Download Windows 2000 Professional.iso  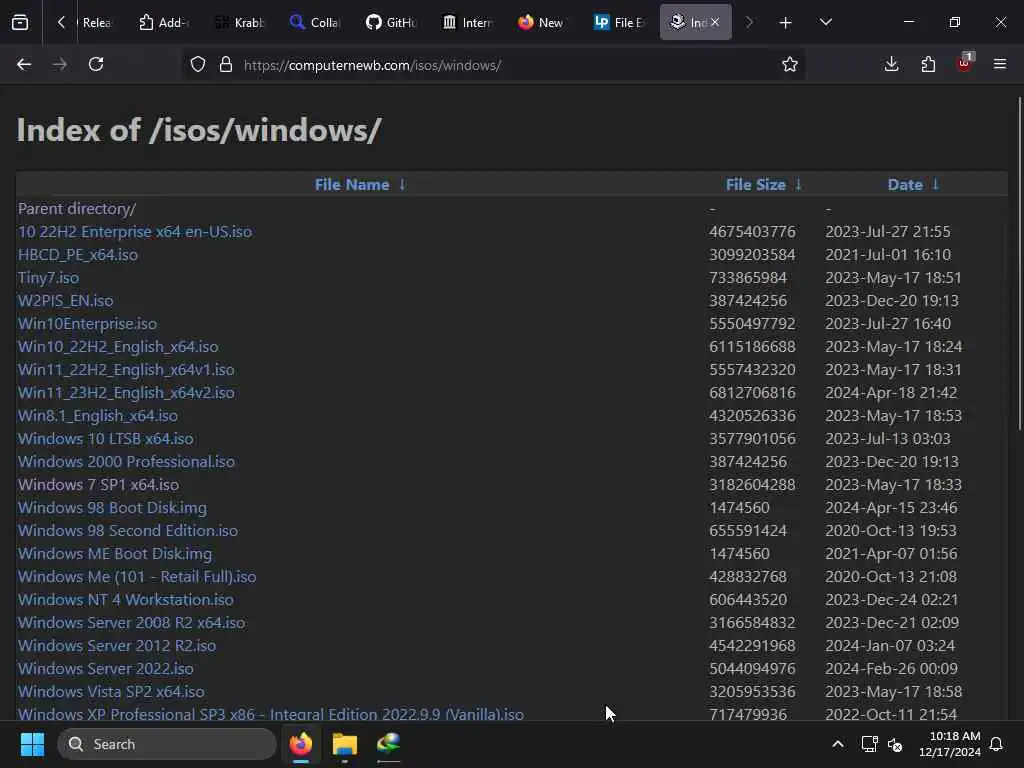coord(127,462)
